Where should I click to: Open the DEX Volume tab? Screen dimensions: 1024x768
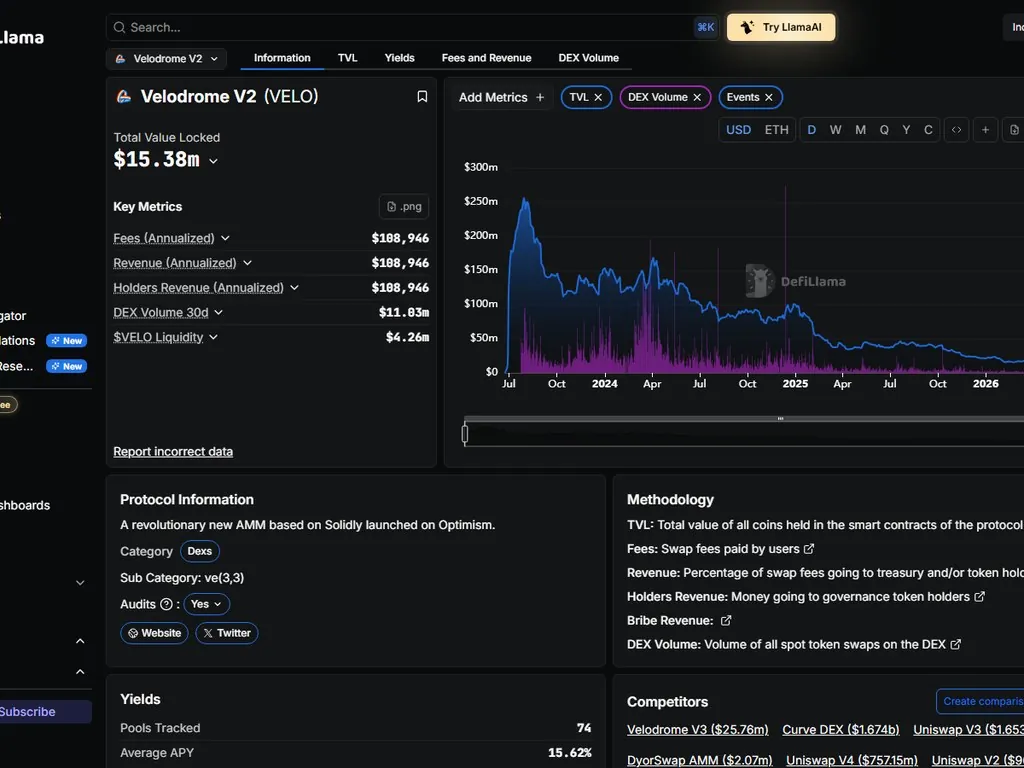pyautogui.click(x=588, y=58)
